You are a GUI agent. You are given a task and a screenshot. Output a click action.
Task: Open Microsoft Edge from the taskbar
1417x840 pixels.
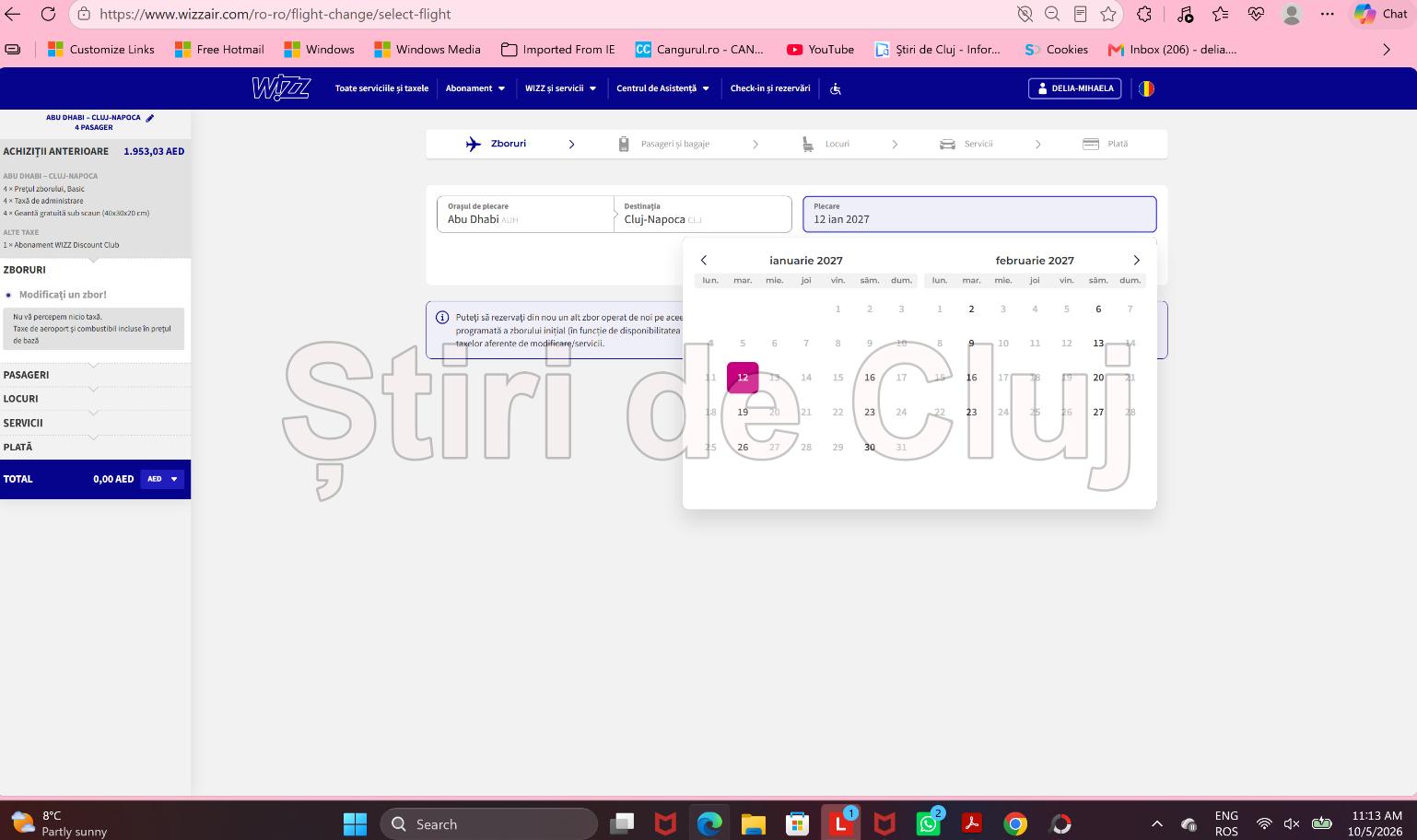pyautogui.click(x=709, y=823)
